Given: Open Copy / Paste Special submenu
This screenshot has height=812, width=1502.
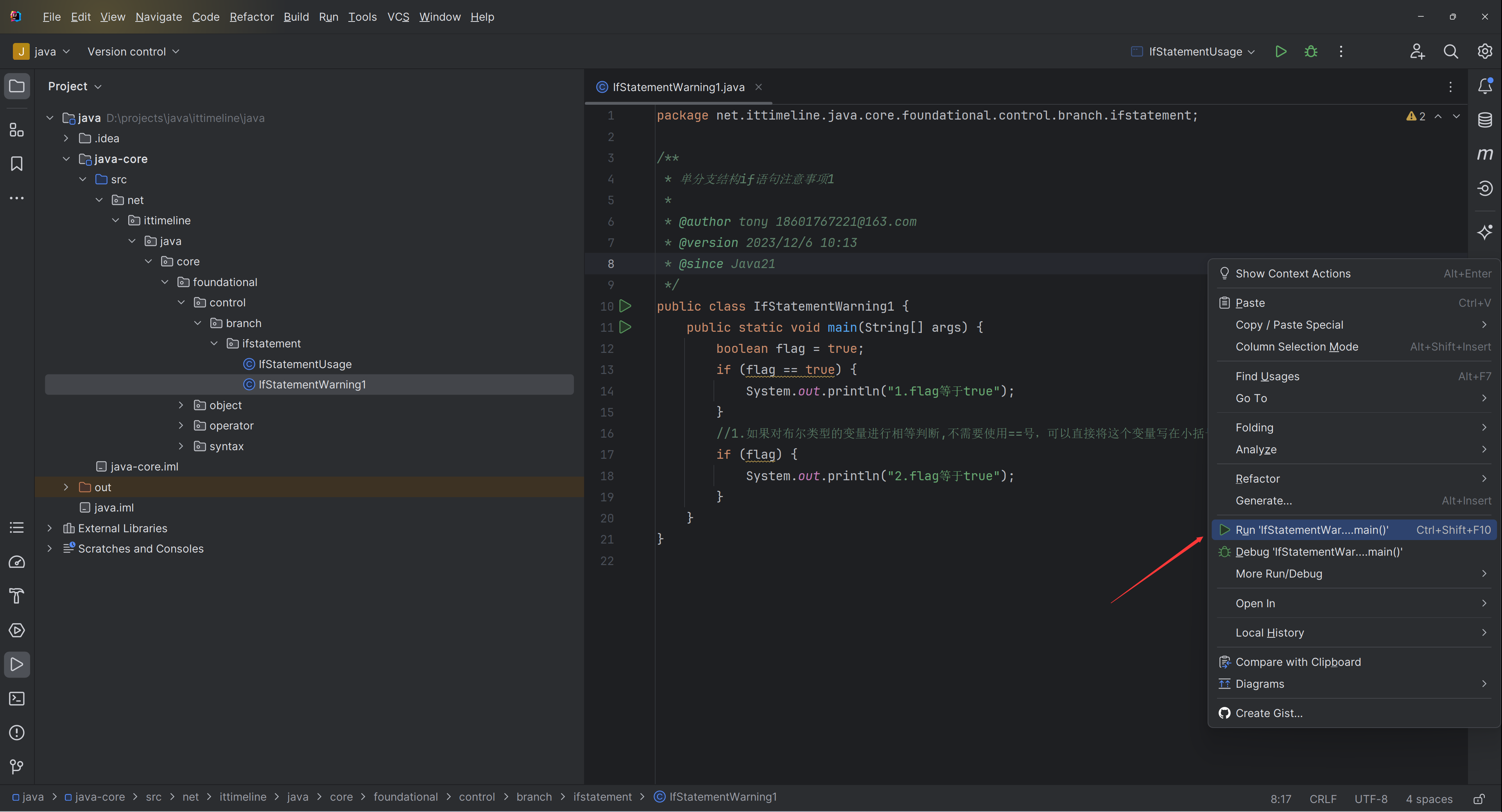Looking at the screenshot, I should pos(1354,325).
